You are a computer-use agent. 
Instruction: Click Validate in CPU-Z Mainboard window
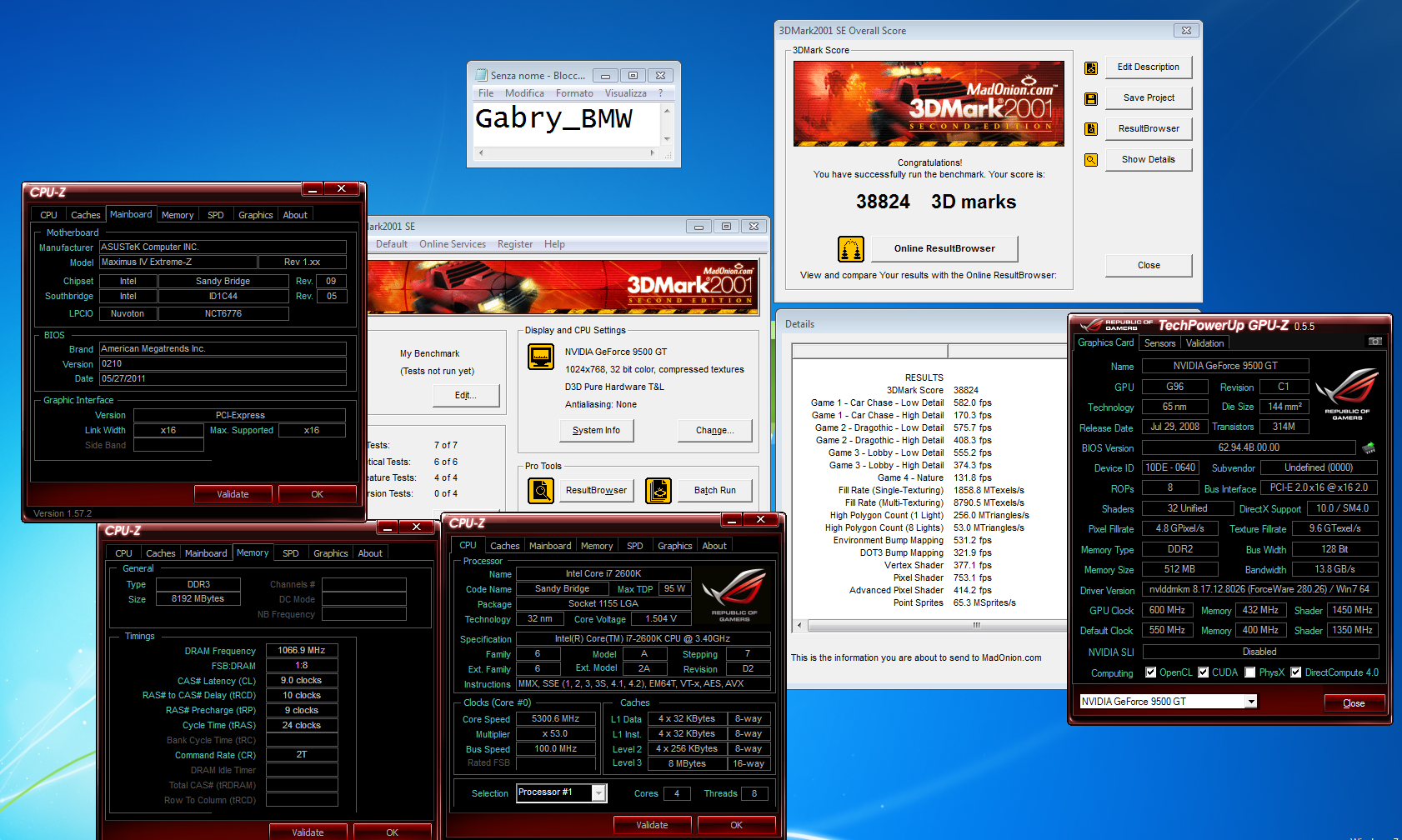pyautogui.click(x=233, y=494)
